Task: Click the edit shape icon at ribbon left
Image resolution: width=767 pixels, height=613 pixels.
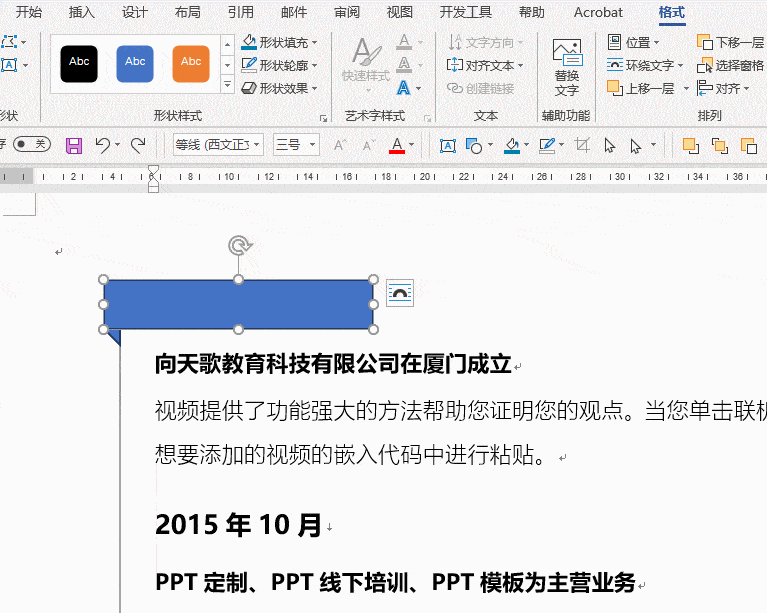Action: coord(9,42)
